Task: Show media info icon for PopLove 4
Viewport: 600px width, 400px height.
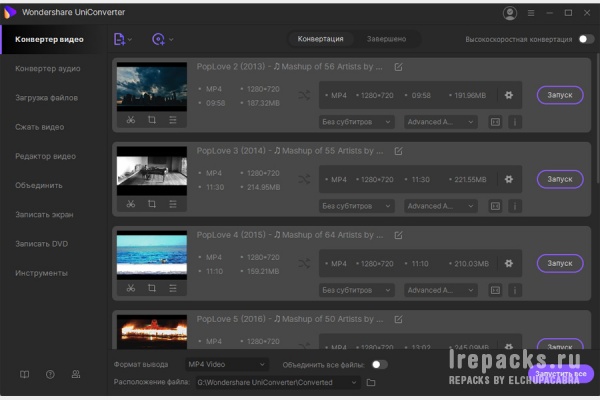Action: pos(515,291)
